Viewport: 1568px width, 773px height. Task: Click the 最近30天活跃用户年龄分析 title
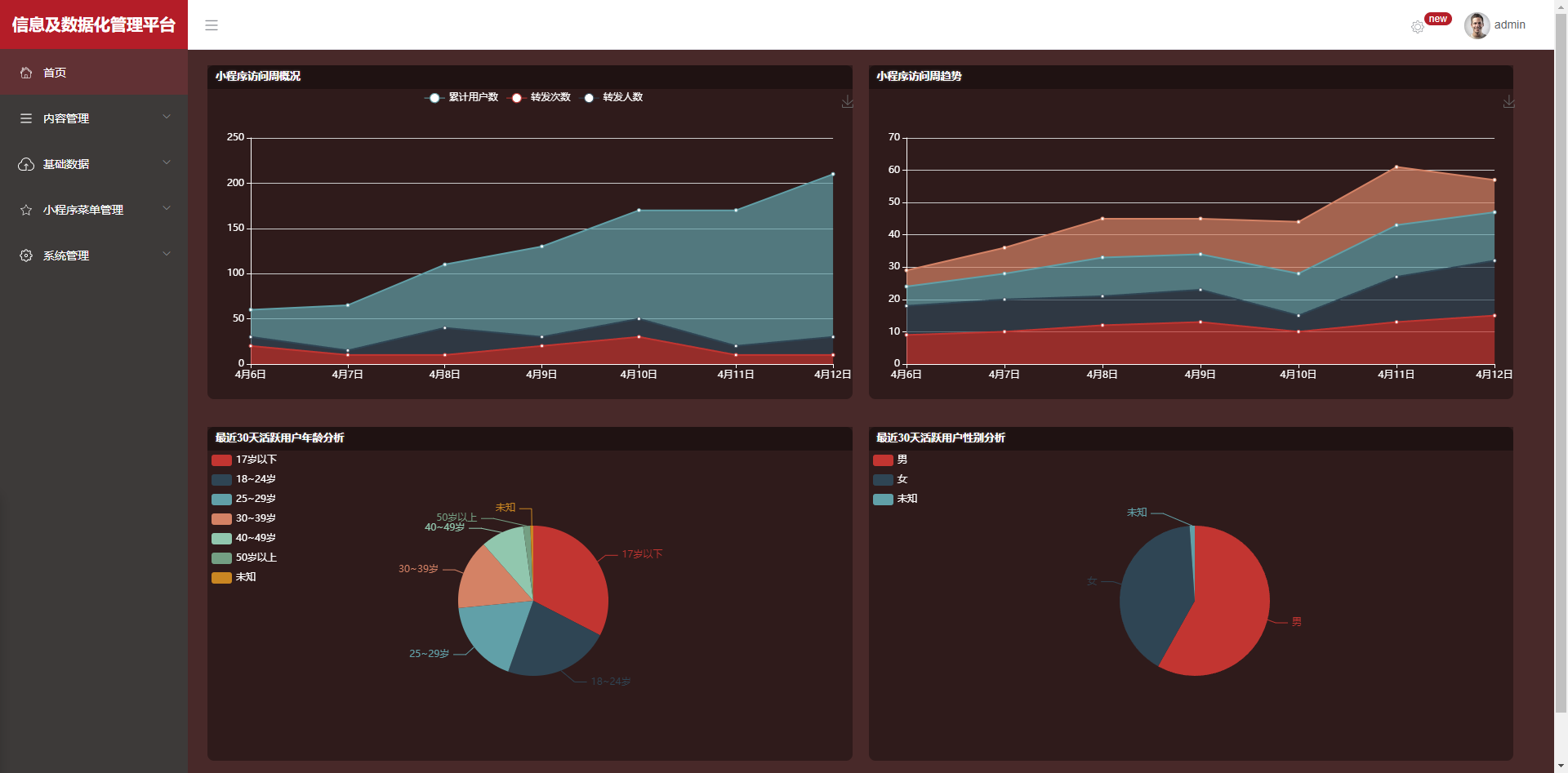point(280,438)
